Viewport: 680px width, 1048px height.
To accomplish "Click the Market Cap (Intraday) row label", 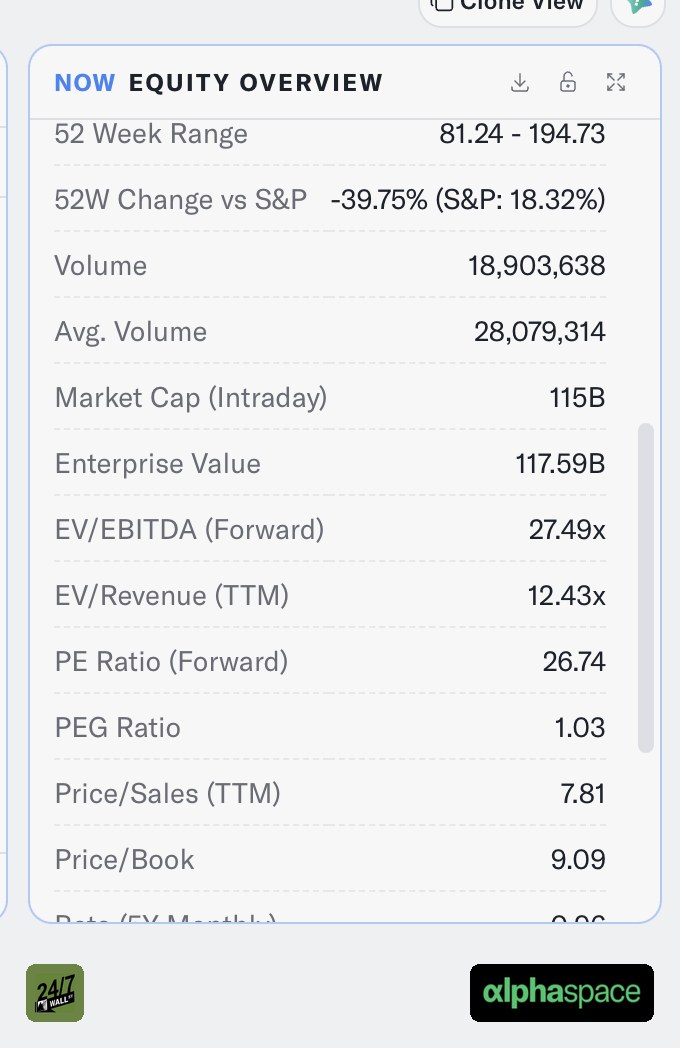I will 191,398.
